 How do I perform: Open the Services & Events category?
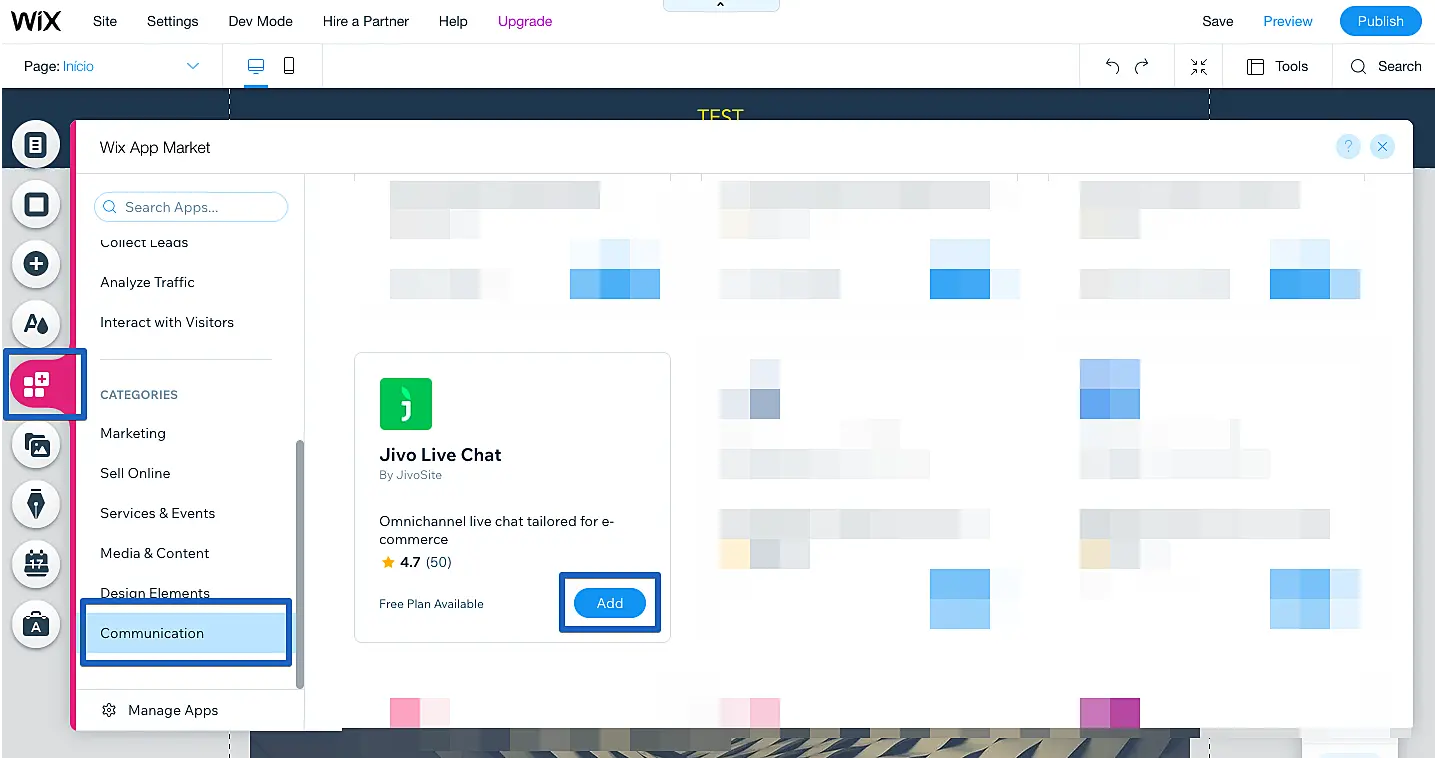(158, 513)
